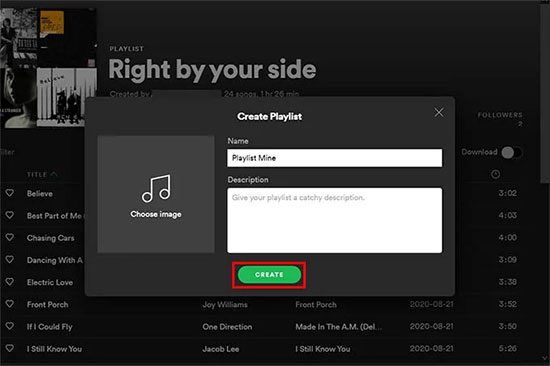The height and width of the screenshot is (366, 550).
Task: Like If I Could Fly with its heart
Action: [10, 326]
